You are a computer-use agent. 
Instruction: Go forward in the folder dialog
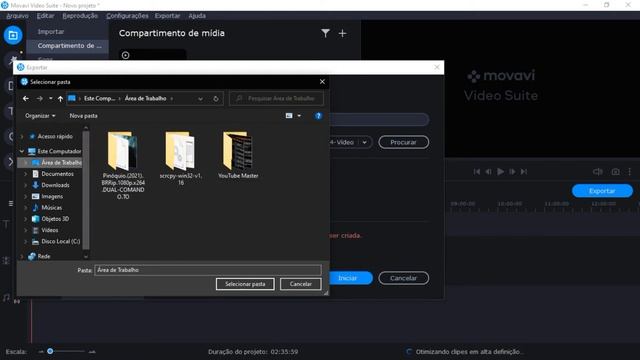[40, 98]
